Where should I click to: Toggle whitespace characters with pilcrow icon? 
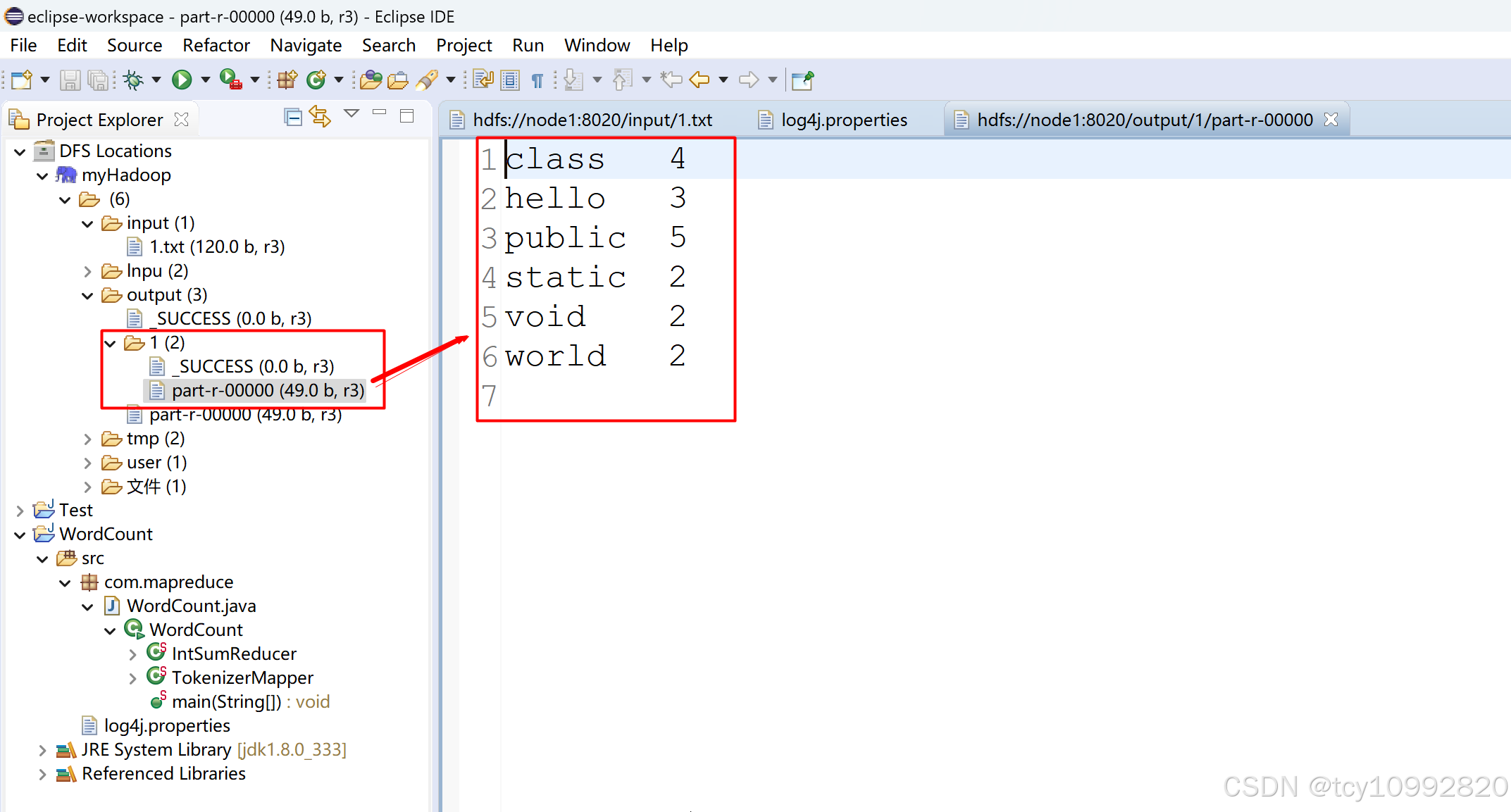(x=537, y=80)
